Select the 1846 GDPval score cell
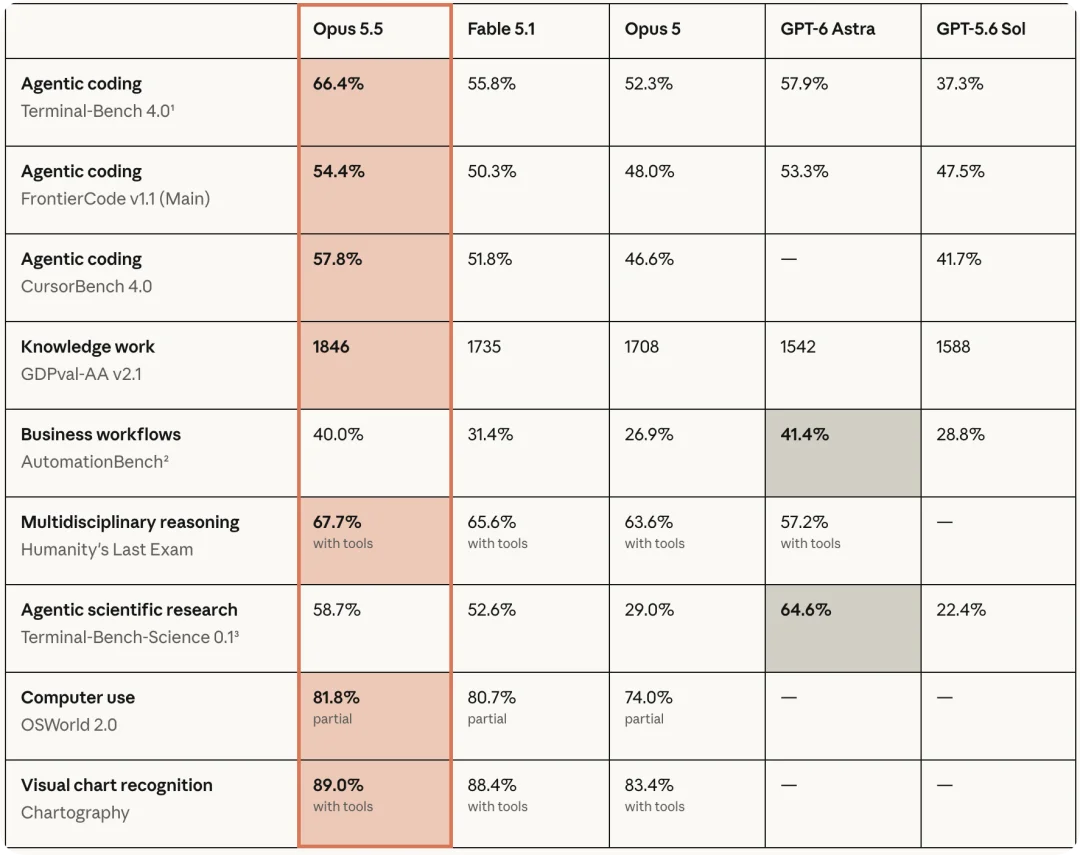 375,365
